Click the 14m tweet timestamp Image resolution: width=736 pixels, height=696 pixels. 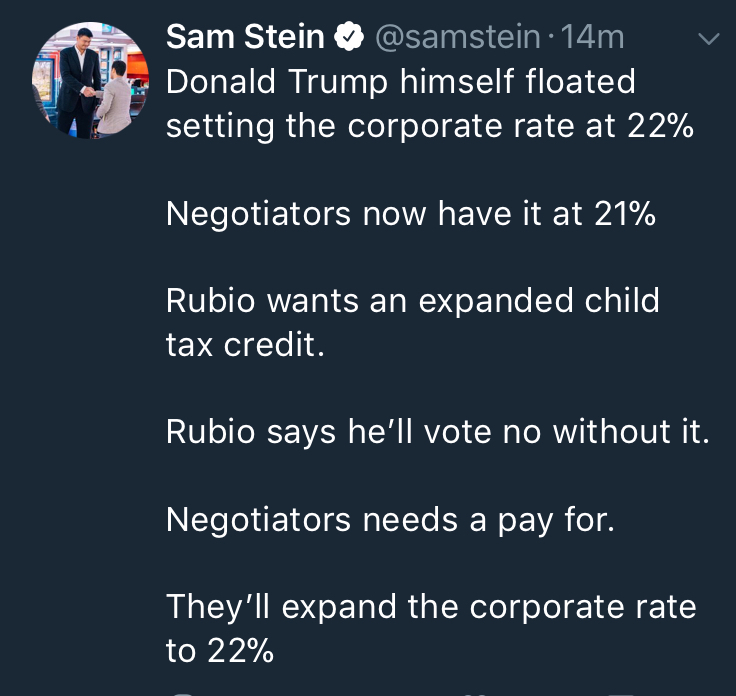(594, 37)
